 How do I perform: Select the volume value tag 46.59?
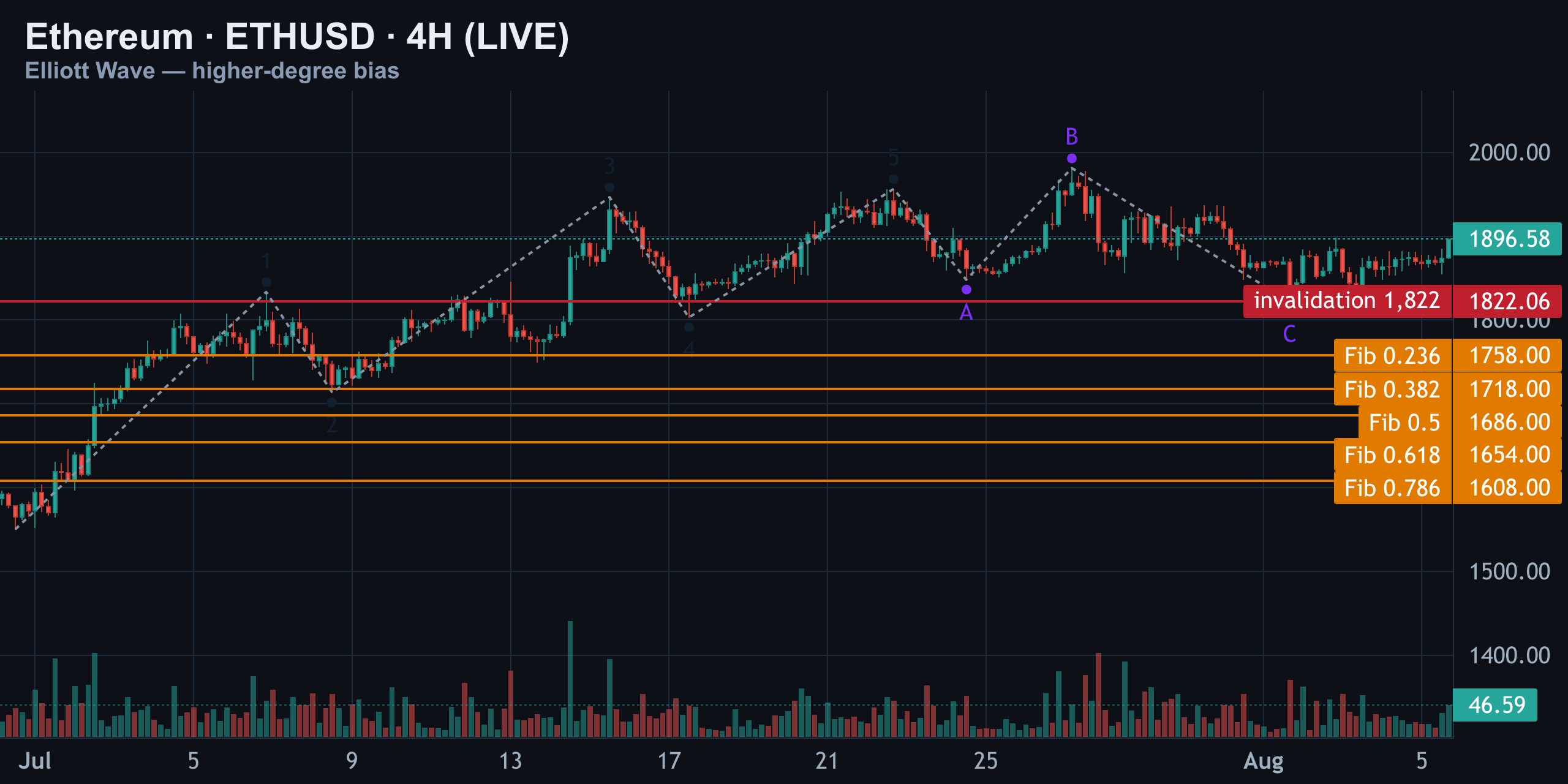click(x=1495, y=705)
